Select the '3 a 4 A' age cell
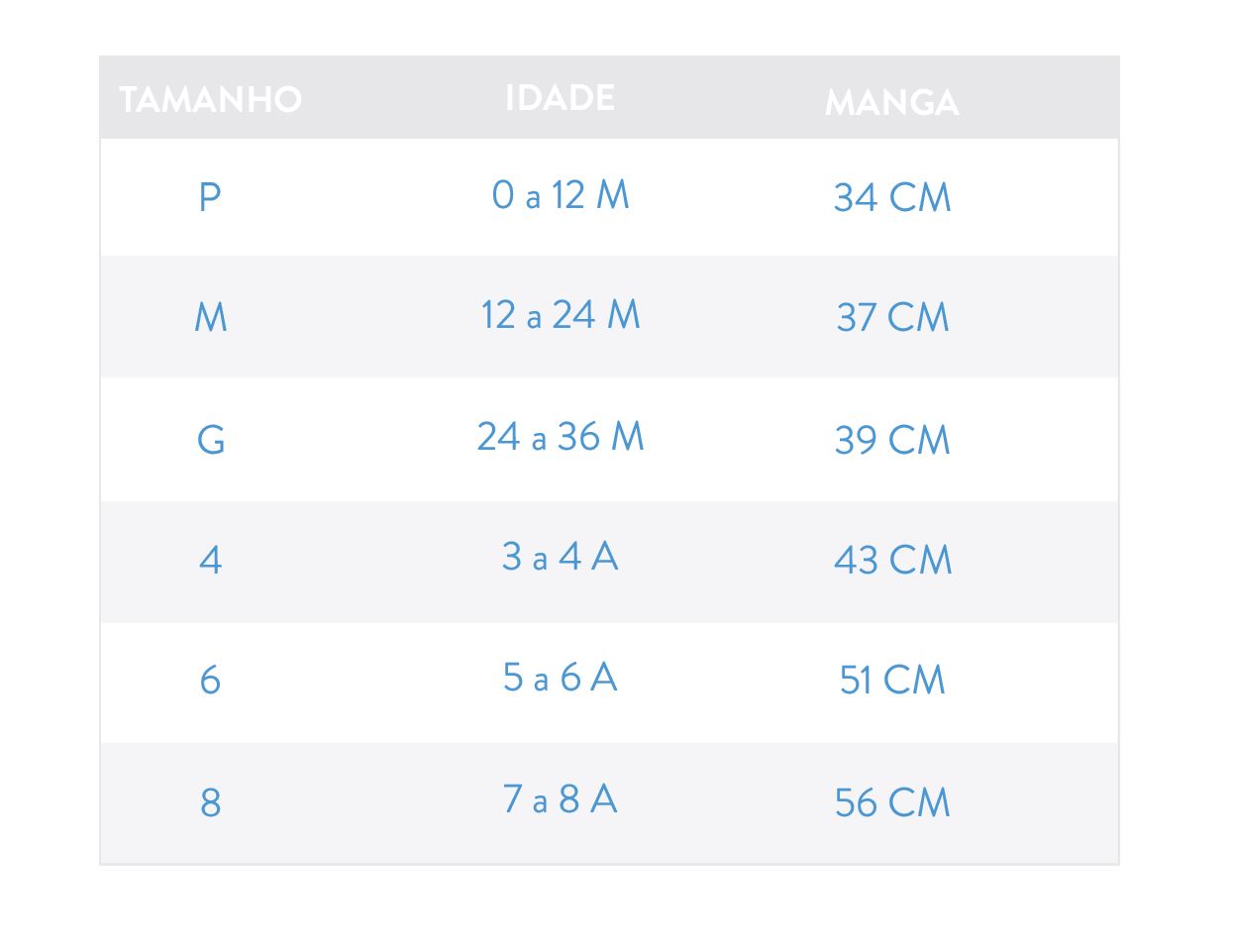The width and height of the screenshot is (1233, 952). (561, 557)
